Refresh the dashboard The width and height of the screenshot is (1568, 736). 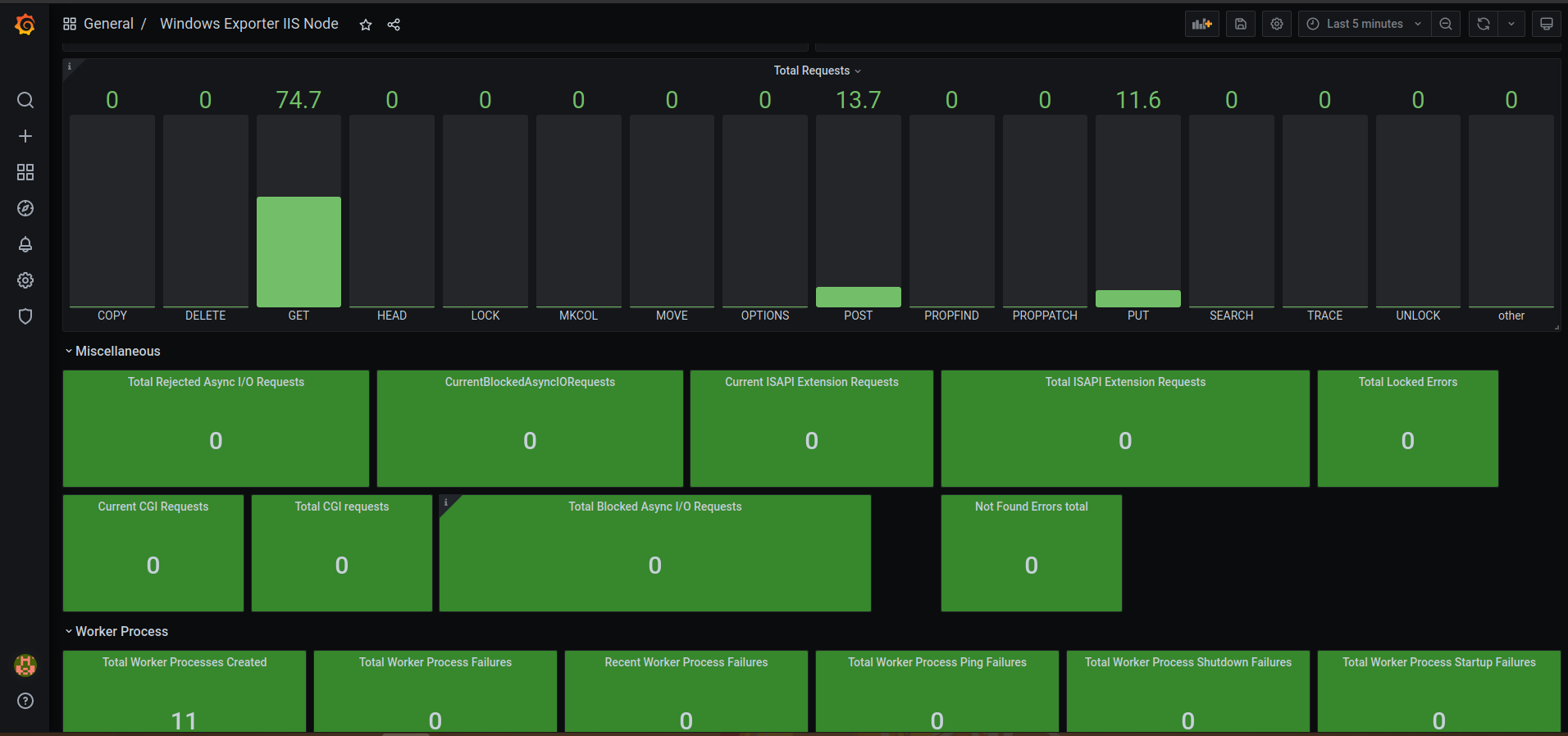coord(1484,24)
